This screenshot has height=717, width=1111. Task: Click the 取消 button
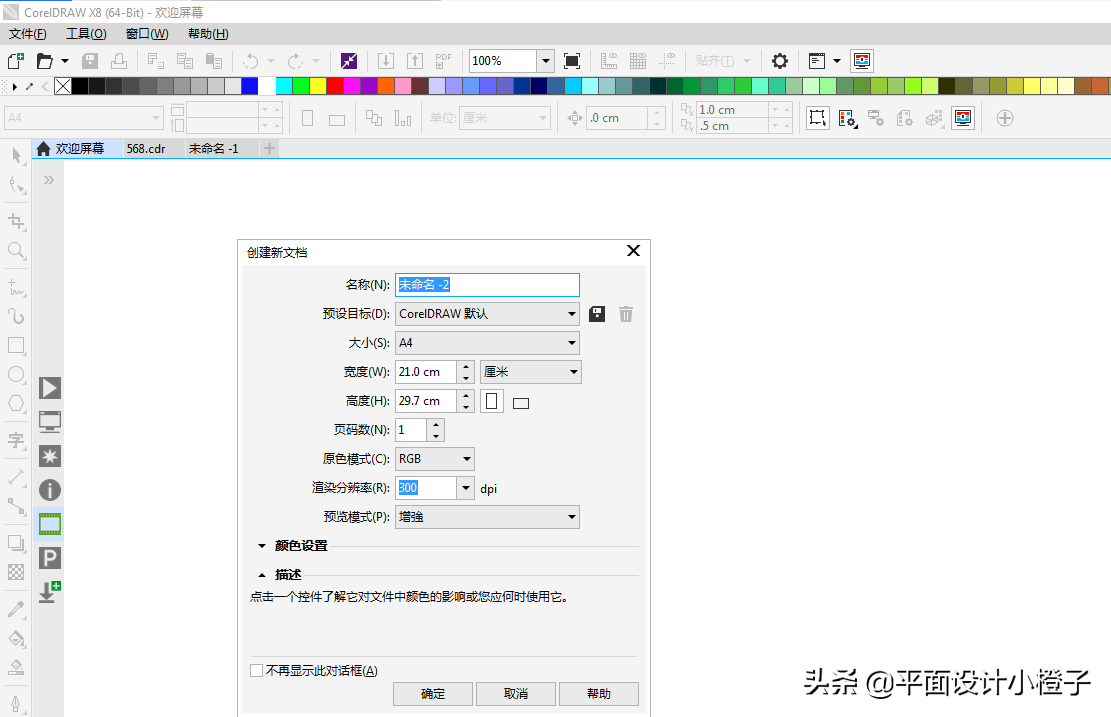tap(516, 694)
